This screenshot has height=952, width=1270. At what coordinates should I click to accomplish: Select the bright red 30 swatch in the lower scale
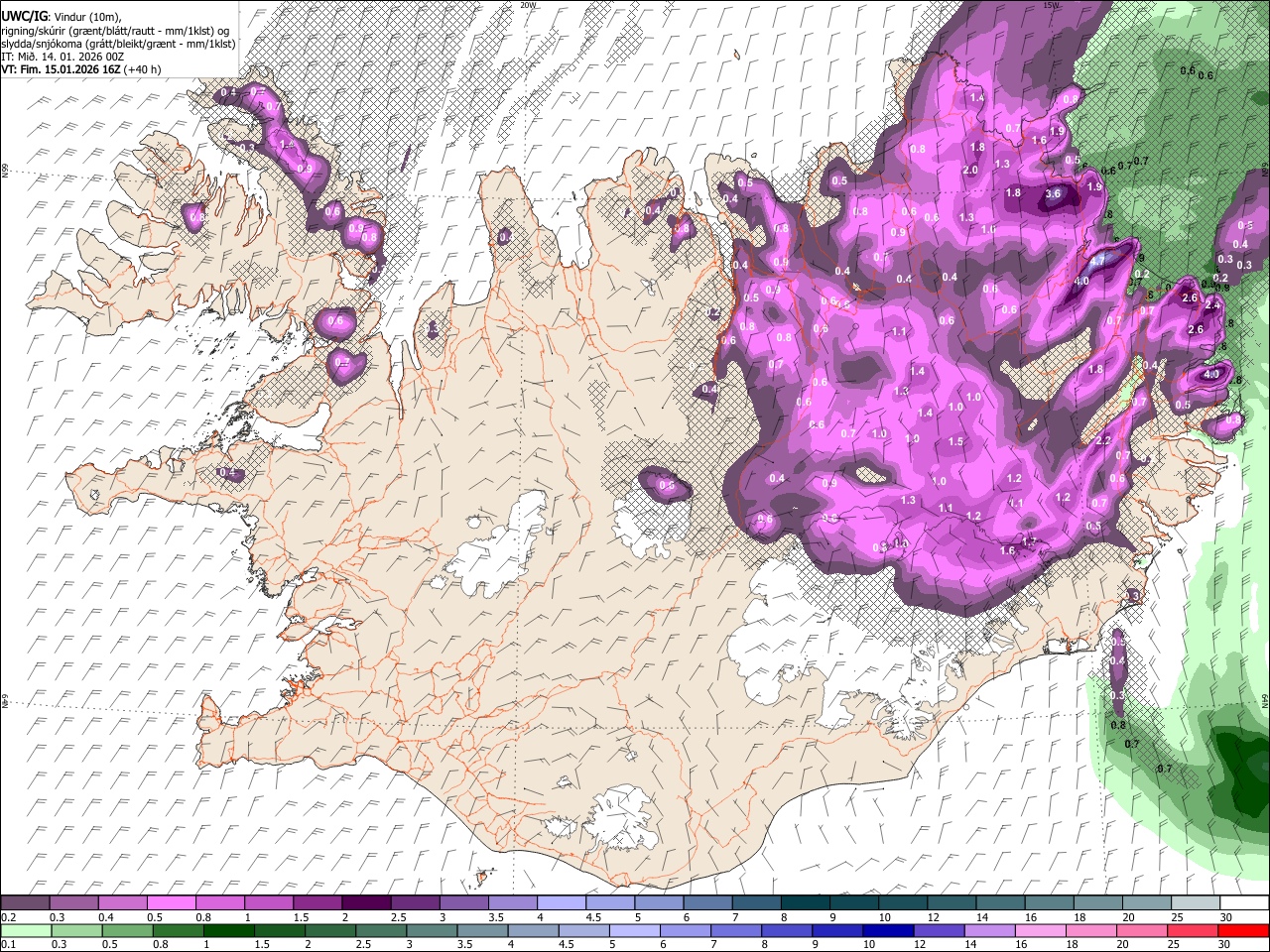[x=1244, y=930]
